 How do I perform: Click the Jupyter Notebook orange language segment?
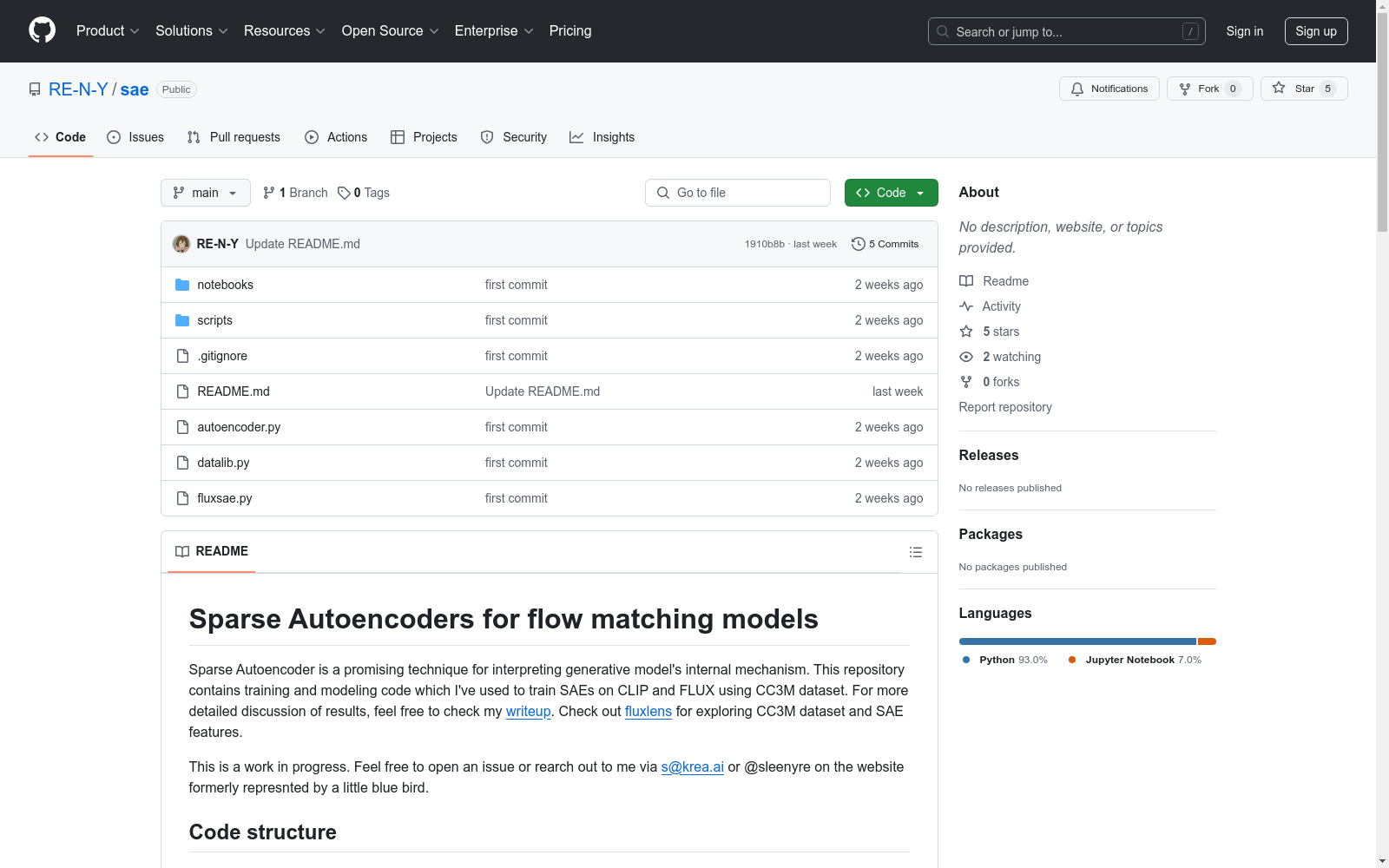[1207, 641]
